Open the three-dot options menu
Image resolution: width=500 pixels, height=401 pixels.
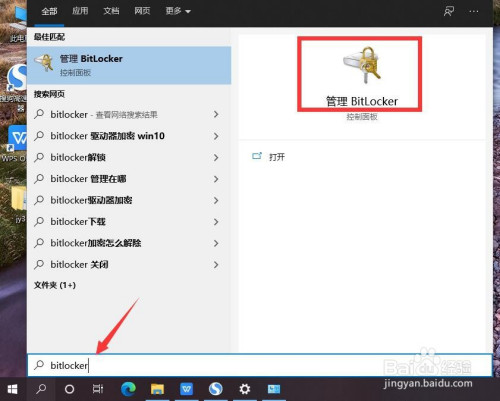[x=474, y=11]
